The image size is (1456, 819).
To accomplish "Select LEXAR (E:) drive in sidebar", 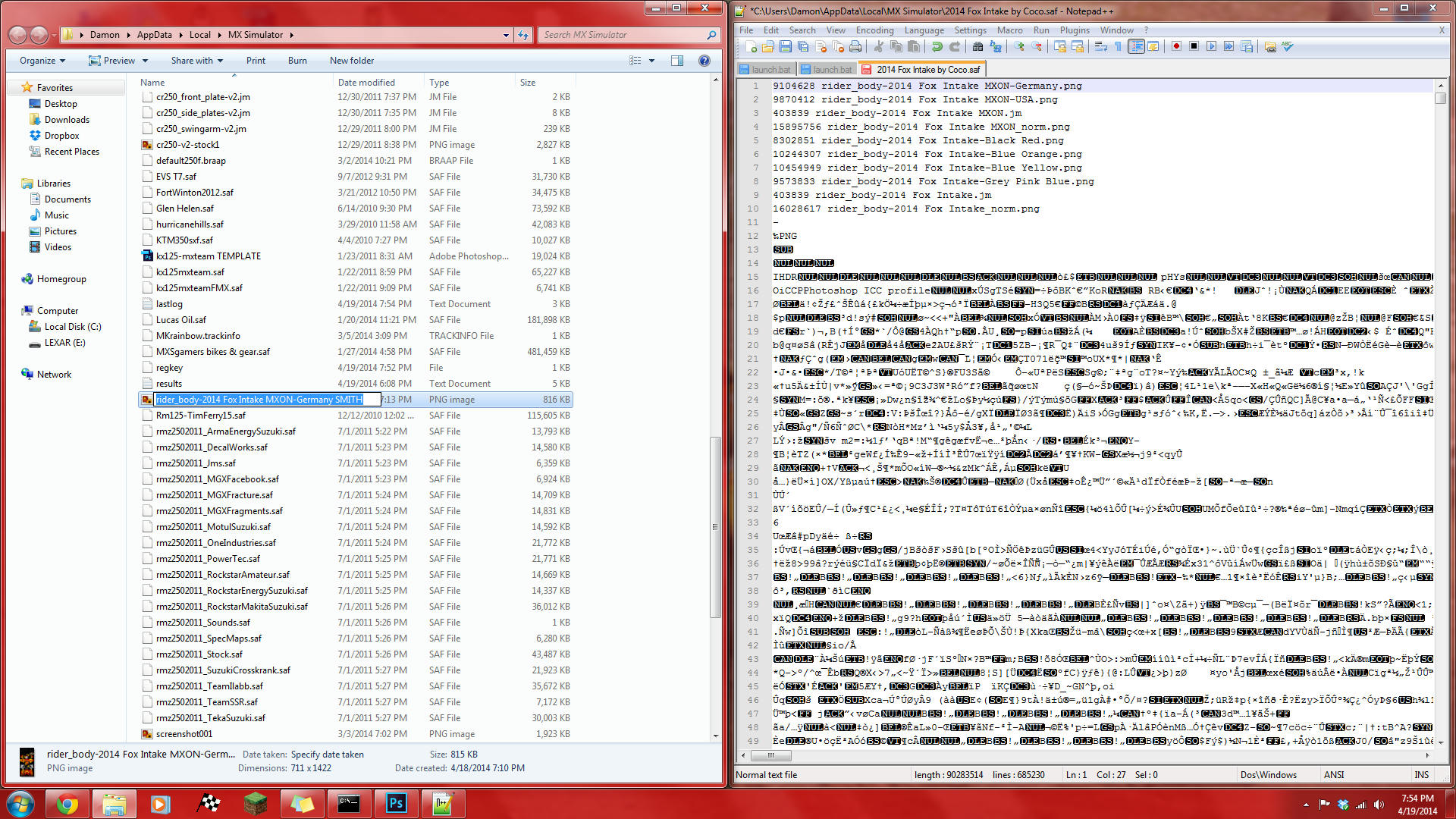I will (64, 343).
